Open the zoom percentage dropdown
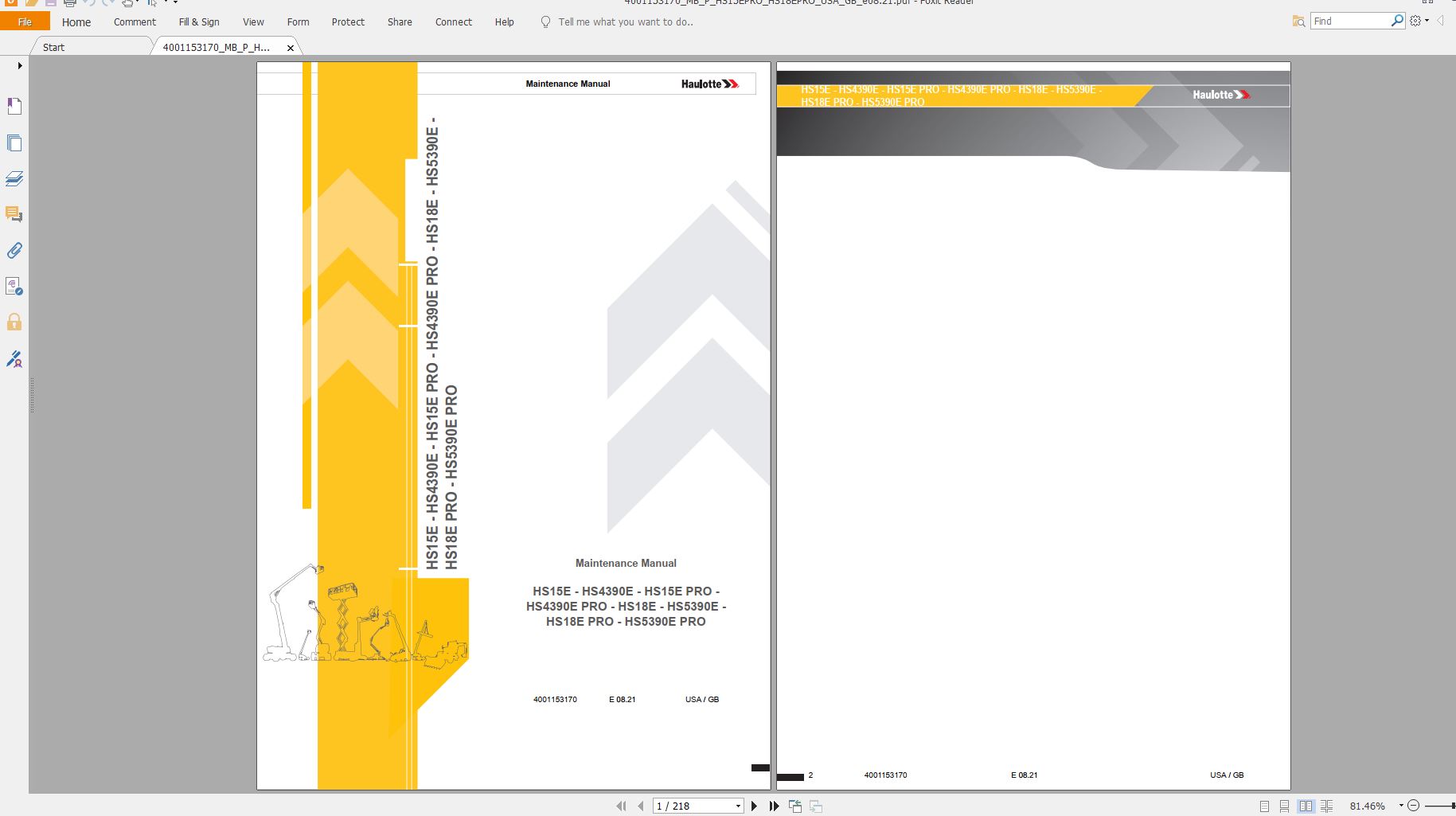The height and width of the screenshot is (816, 1456). point(1401,806)
